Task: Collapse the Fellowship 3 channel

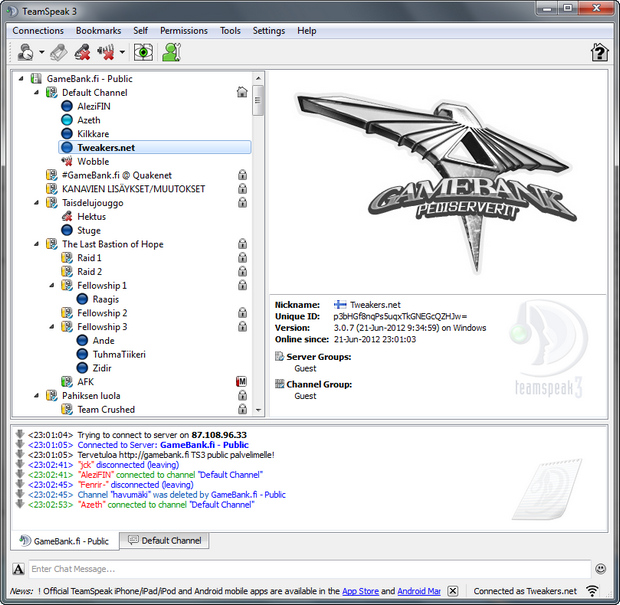Action: pos(52,327)
